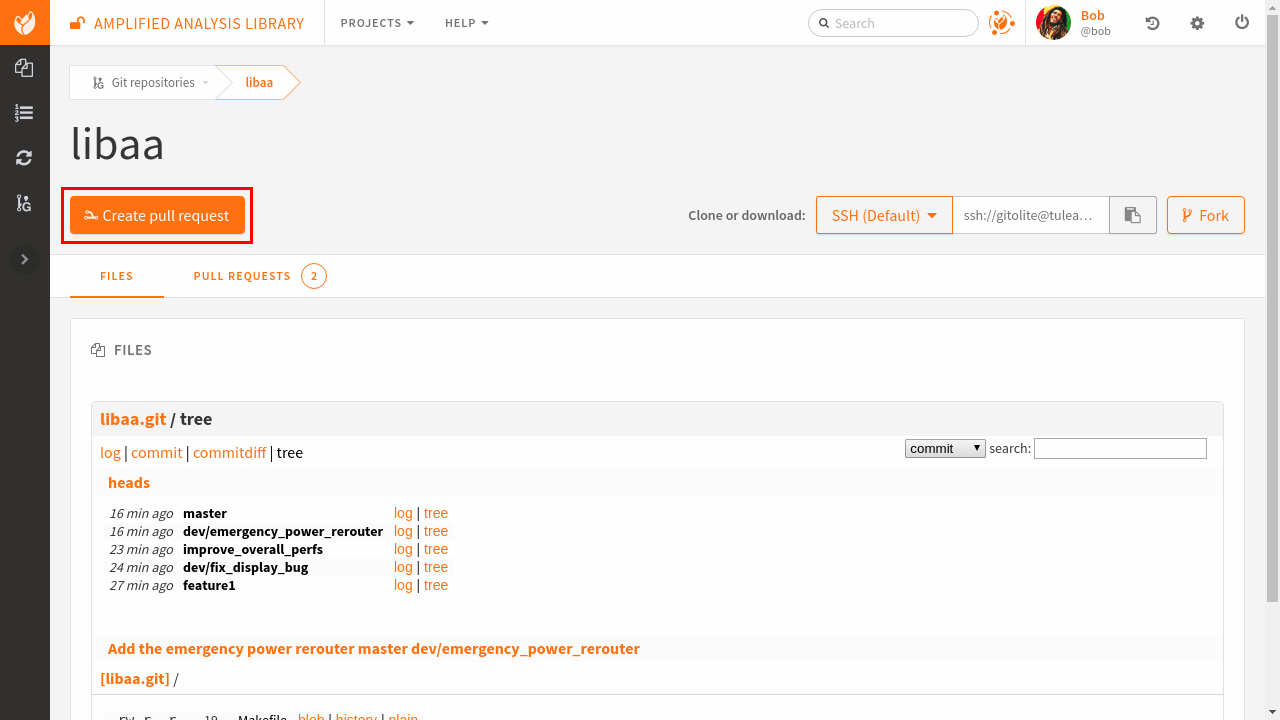Click the FILES panel icon above the tree

pos(98,349)
